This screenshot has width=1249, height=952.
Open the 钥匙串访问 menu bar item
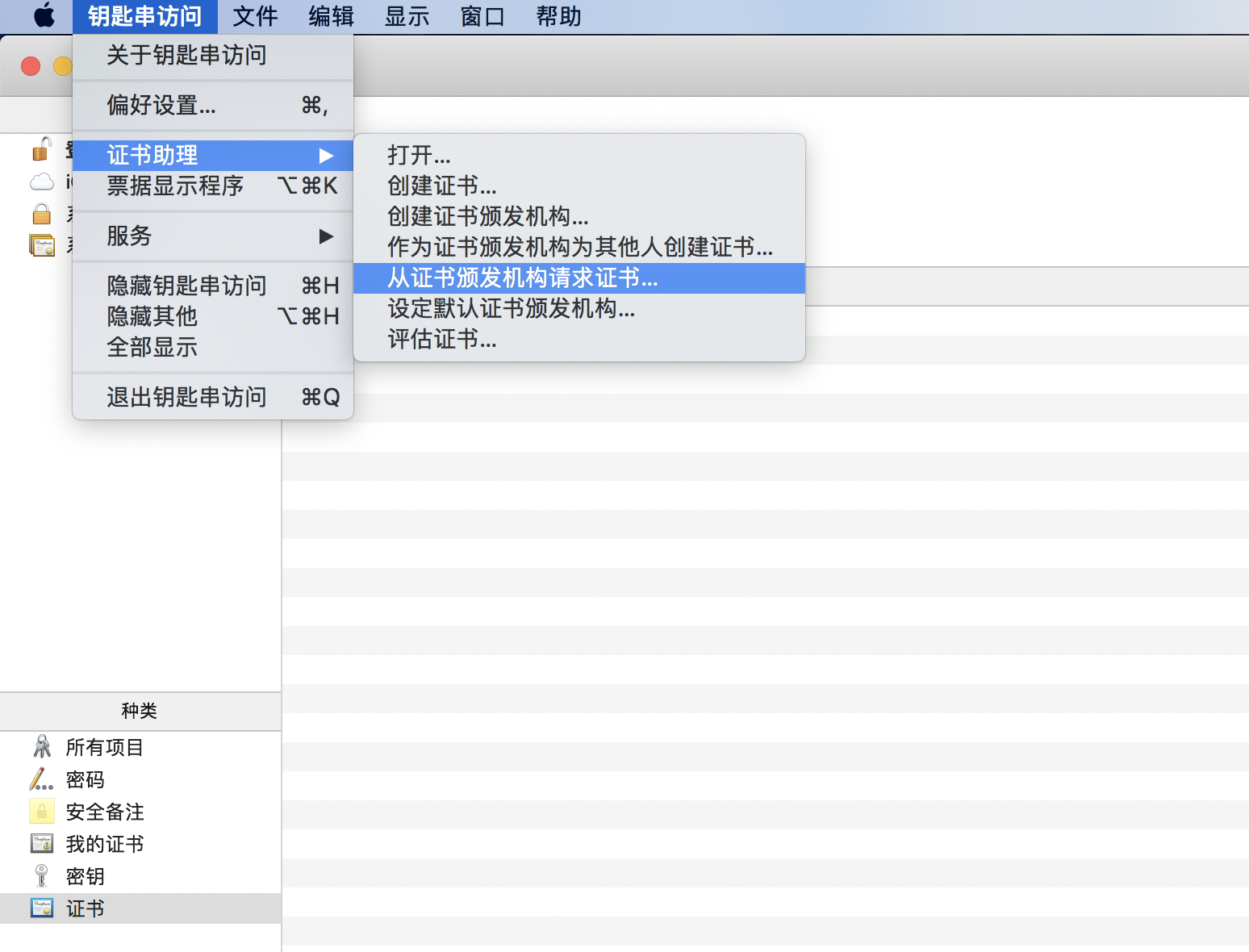click(x=145, y=16)
